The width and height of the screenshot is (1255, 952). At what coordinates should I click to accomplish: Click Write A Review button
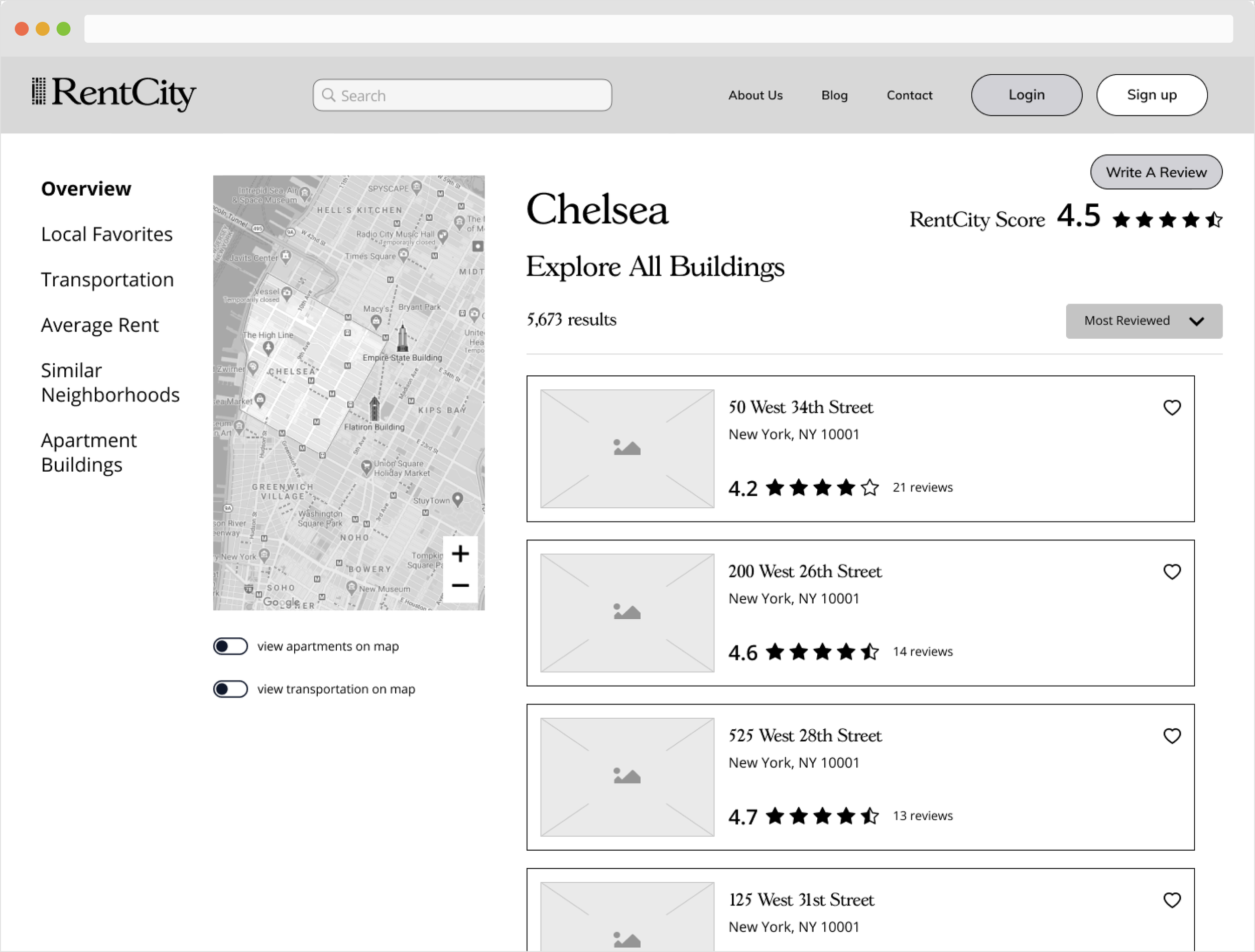pos(1156,172)
